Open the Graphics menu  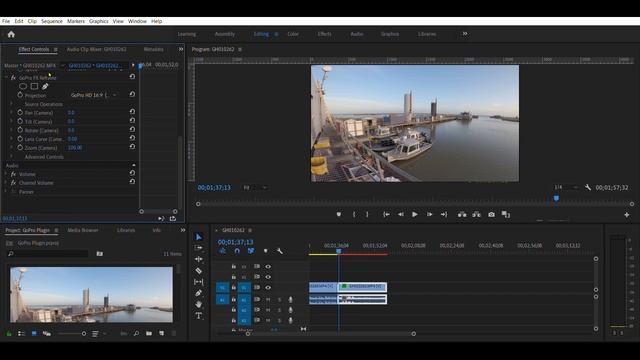(x=99, y=21)
